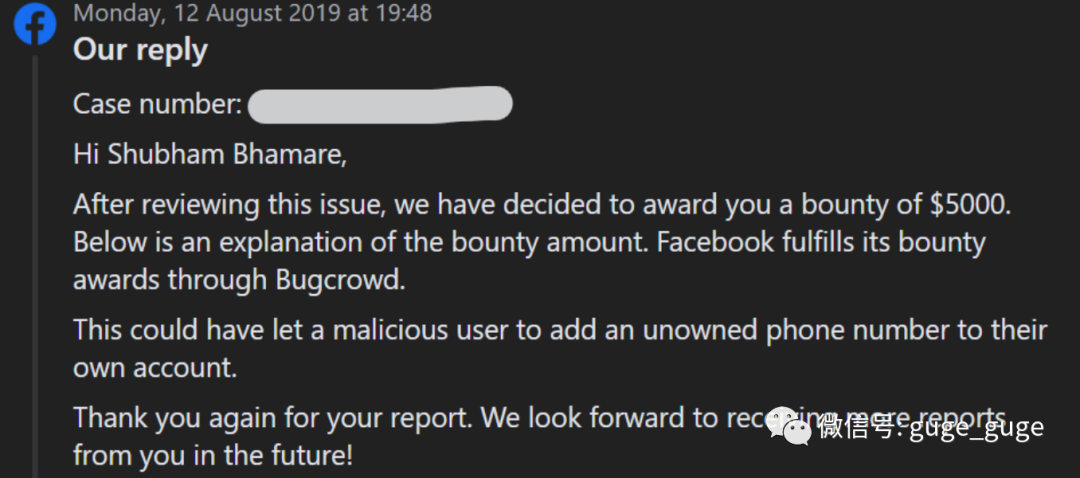Click the Facebook logo icon
Screen dimensions: 1080x478
click(34, 24)
